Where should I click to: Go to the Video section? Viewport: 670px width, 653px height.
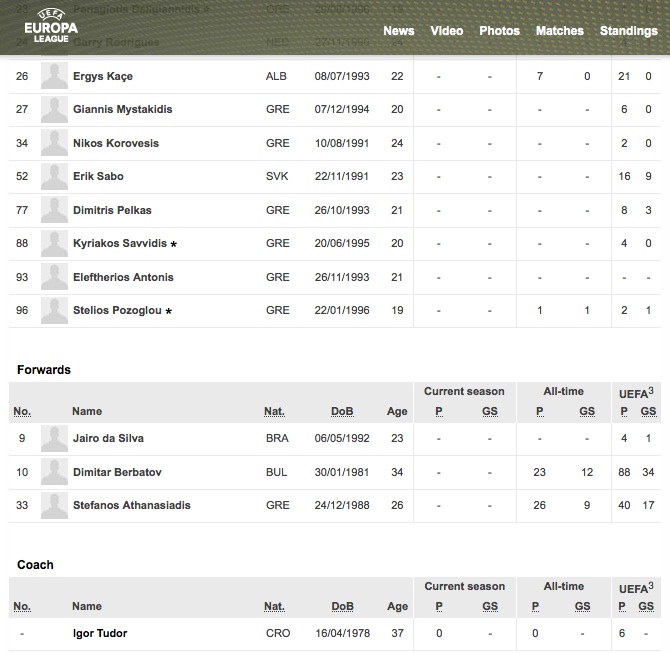point(446,31)
